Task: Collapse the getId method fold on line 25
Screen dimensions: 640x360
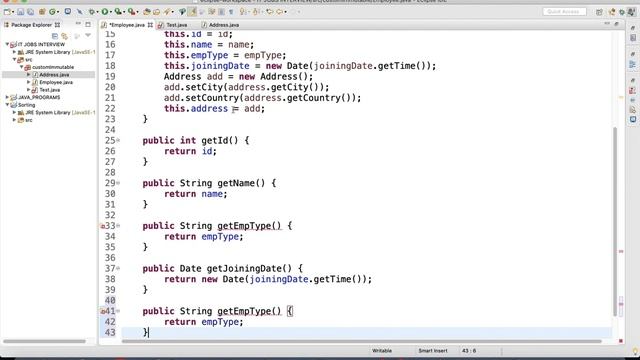Action: tap(118, 140)
